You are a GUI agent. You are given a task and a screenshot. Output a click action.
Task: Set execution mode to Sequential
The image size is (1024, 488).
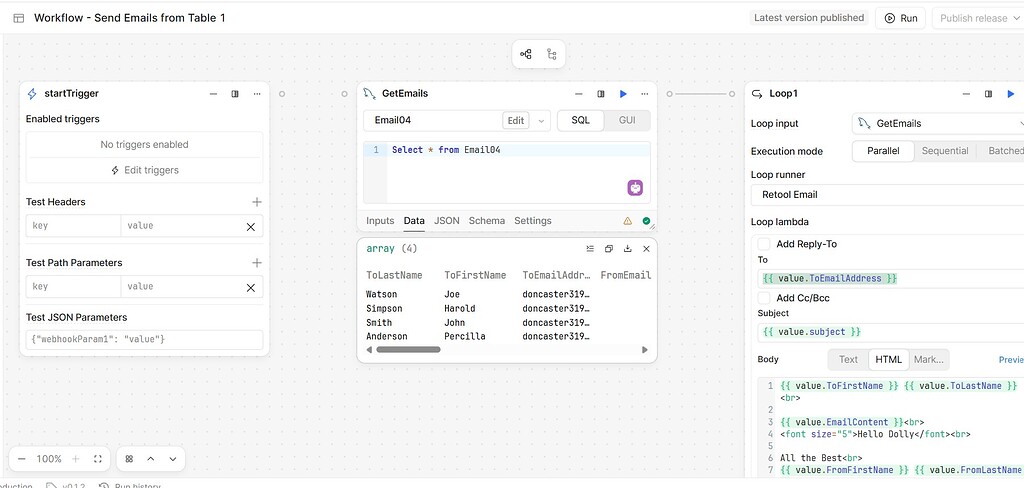click(945, 151)
